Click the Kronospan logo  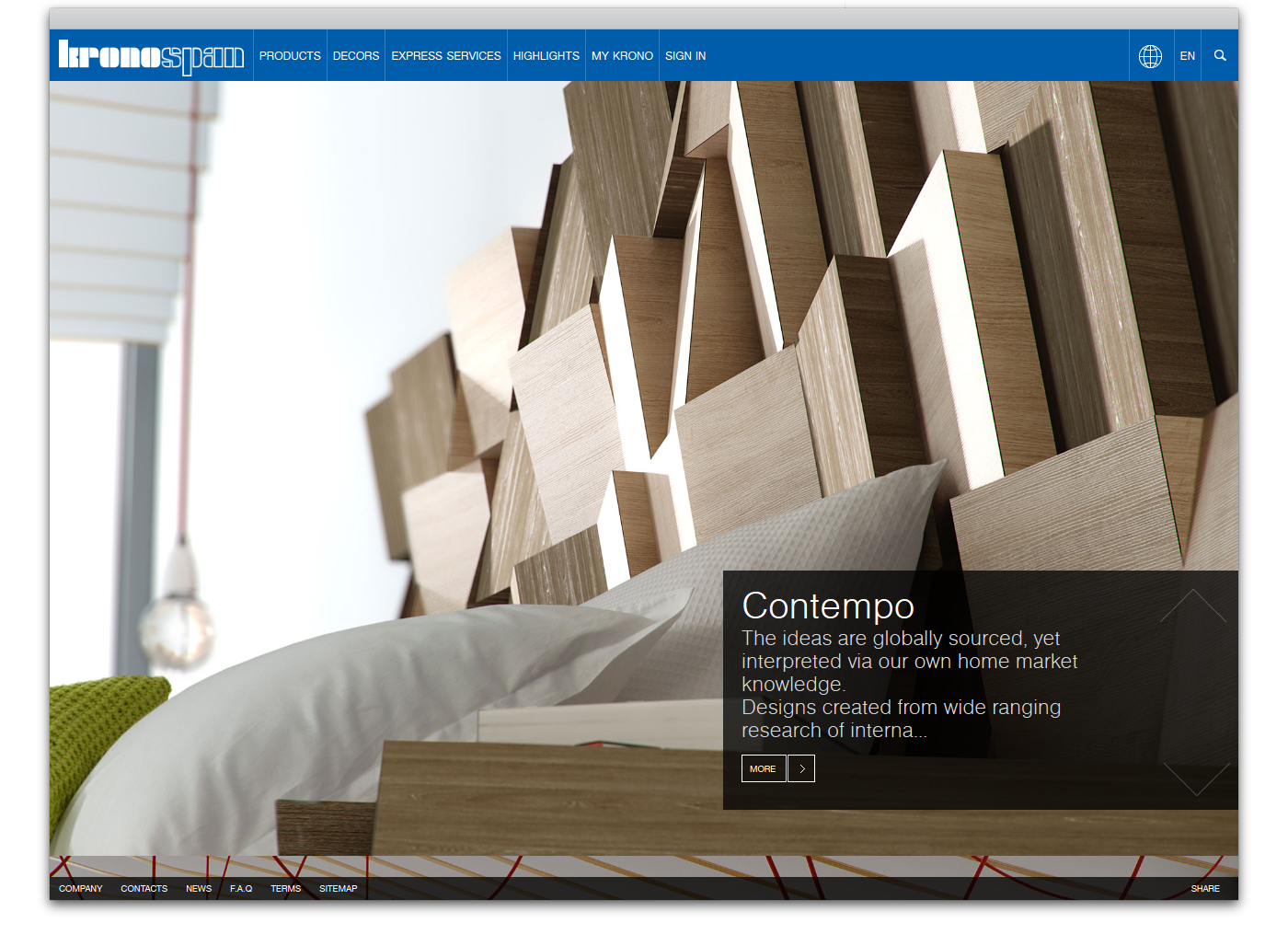coord(152,56)
